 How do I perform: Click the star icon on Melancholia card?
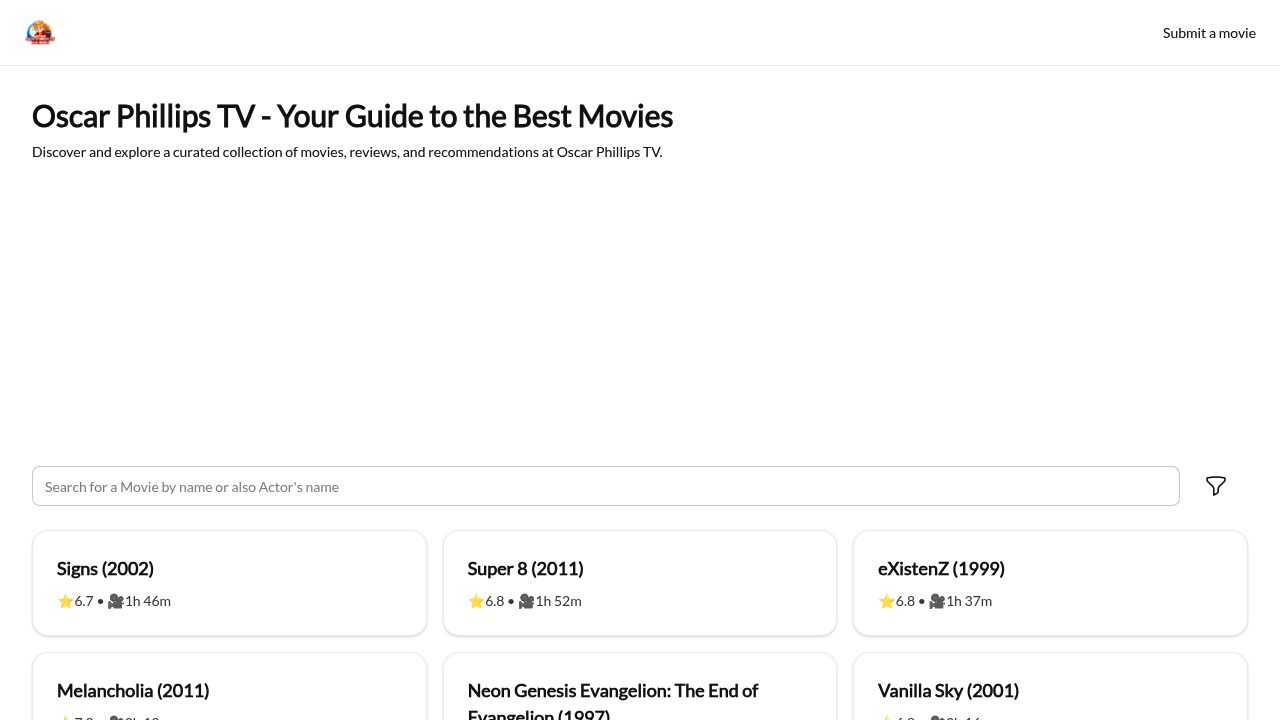(64, 718)
